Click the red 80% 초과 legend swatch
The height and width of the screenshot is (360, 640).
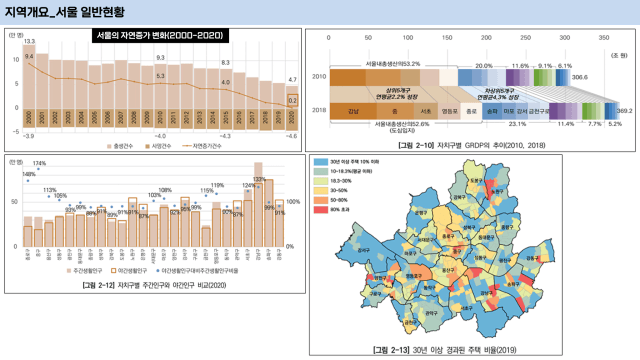[x=321, y=210]
